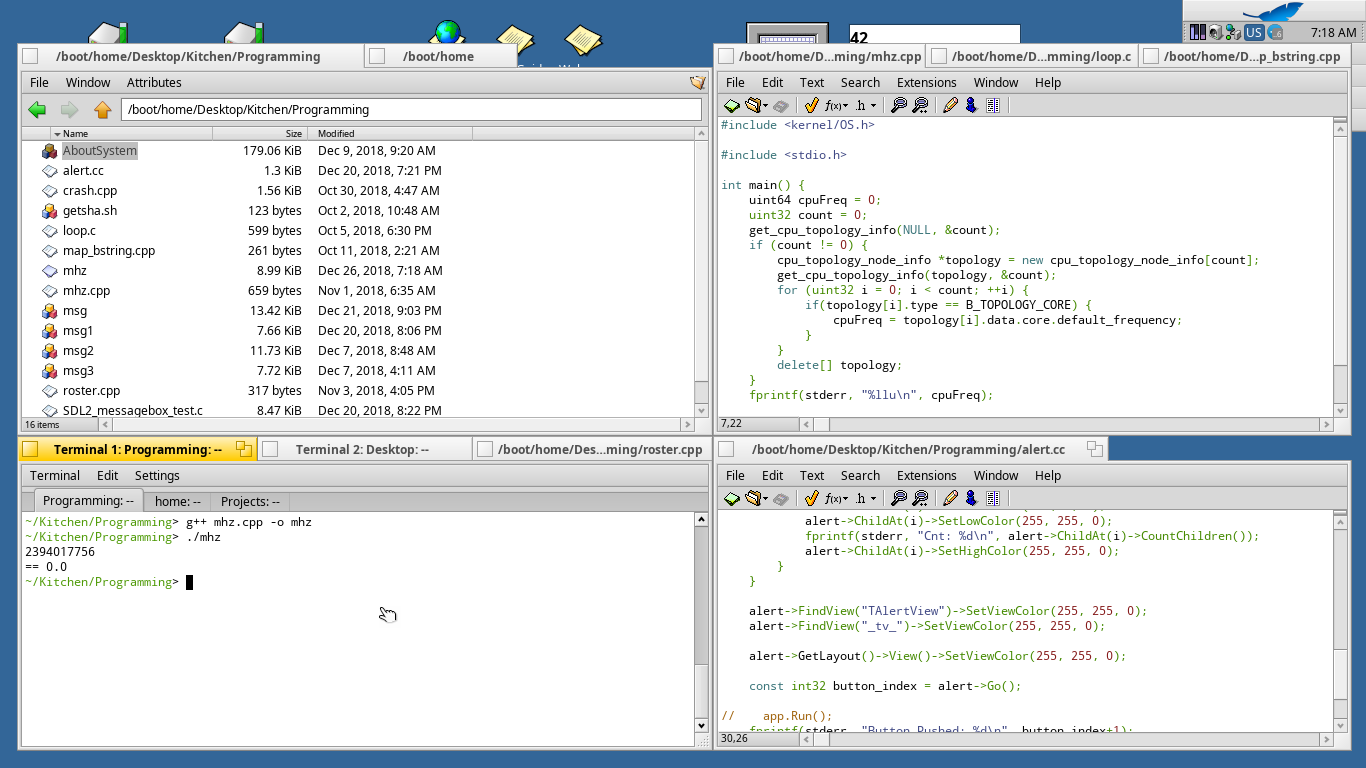Expand the .h header popup in alert.cc window

tap(866, 498)
